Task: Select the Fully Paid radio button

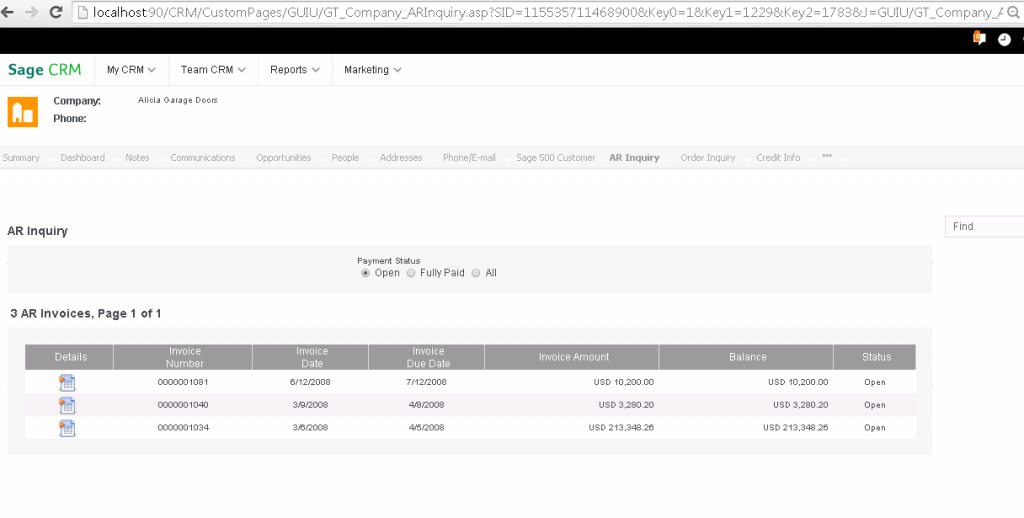Action: tap(411, 273)
